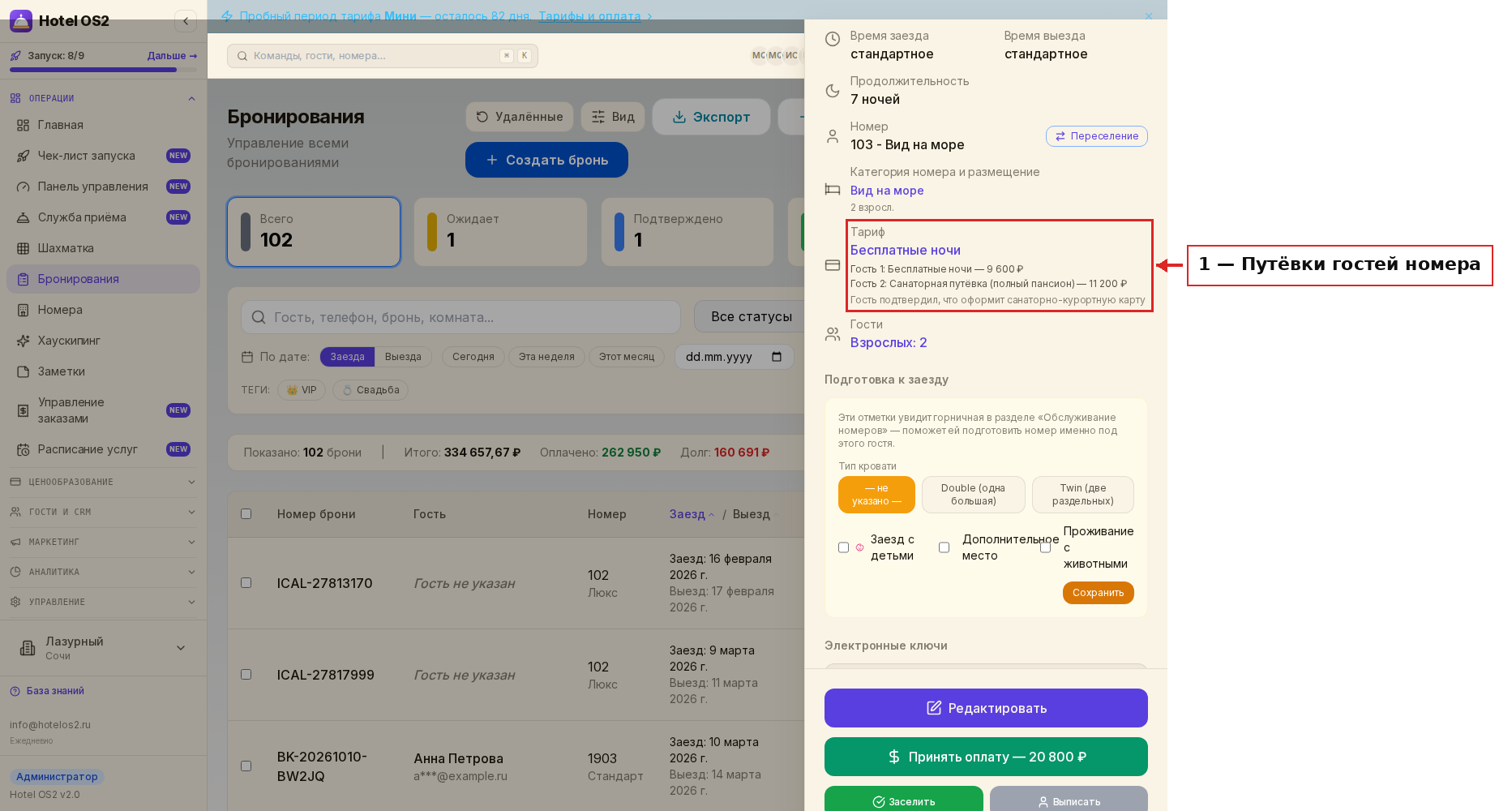Screen dimensions: 1512x811
Task: Click the Редактировать button
Action: pyautogui.click(x=986, y=708)
